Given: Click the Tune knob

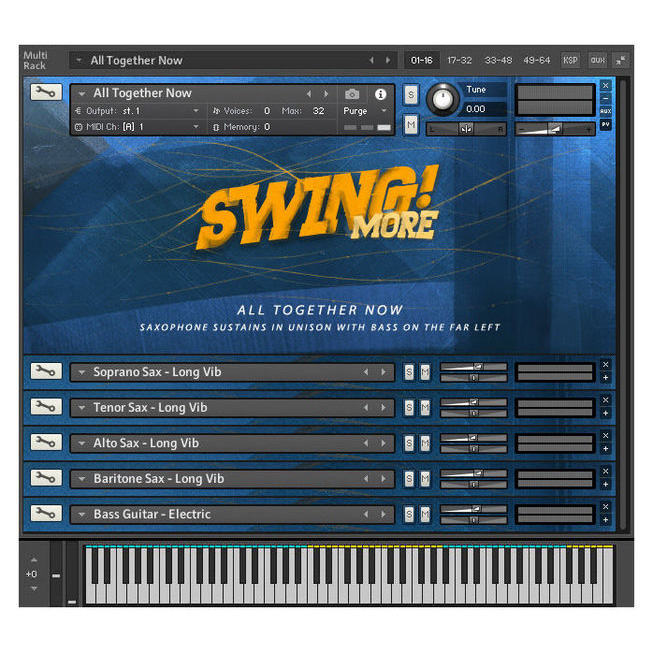Looking at the screenshot, I should click(x=443, y=100).
